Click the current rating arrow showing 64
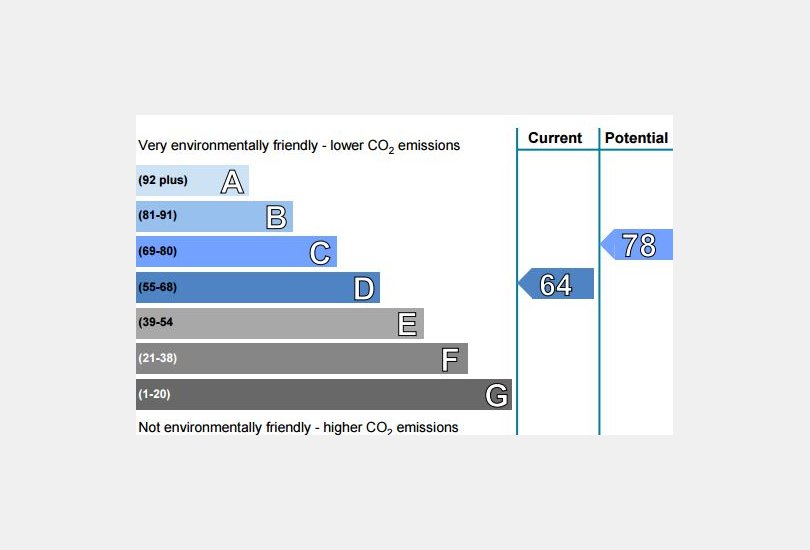The height and width of the screenshot is (550, 810). click(x=556, y=284)
